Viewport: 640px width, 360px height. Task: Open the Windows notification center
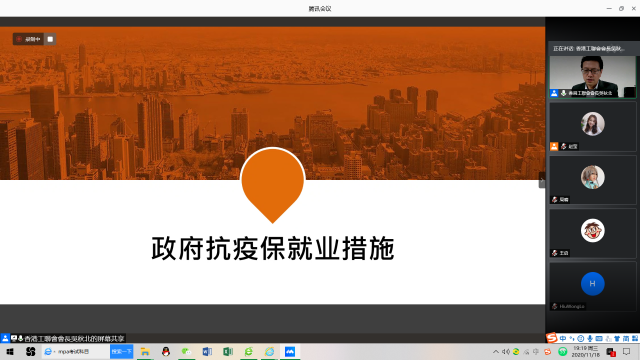point(627,351)
